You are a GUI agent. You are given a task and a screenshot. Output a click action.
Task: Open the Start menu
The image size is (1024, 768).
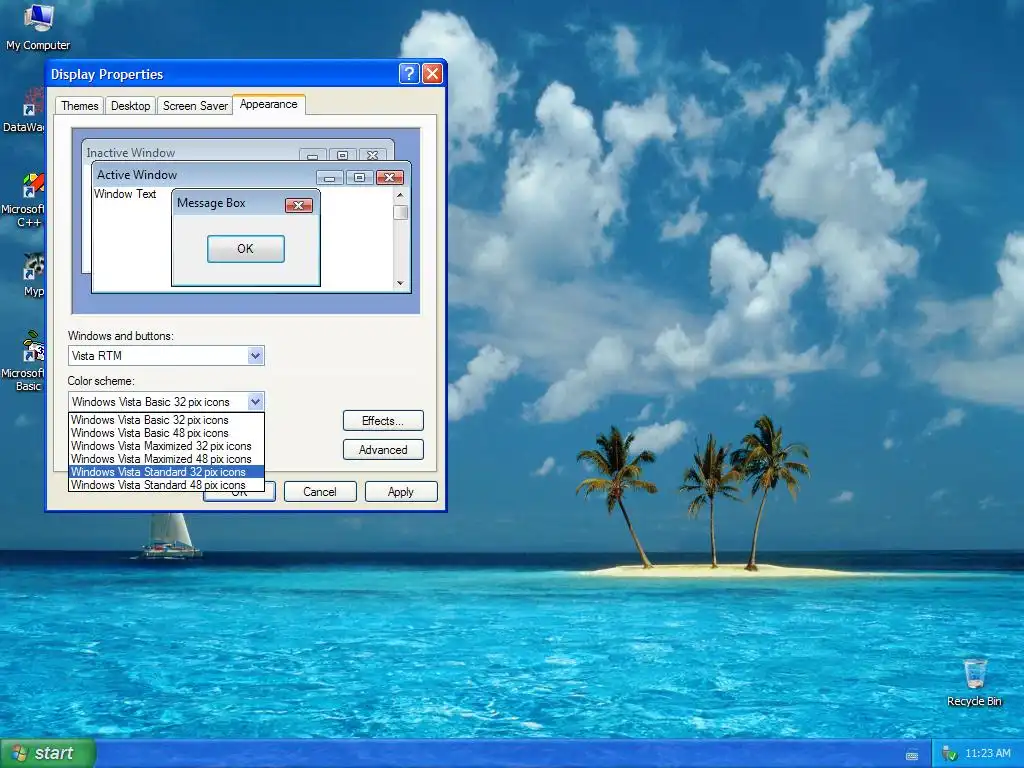pyautogui.click(x=47, y=753)
